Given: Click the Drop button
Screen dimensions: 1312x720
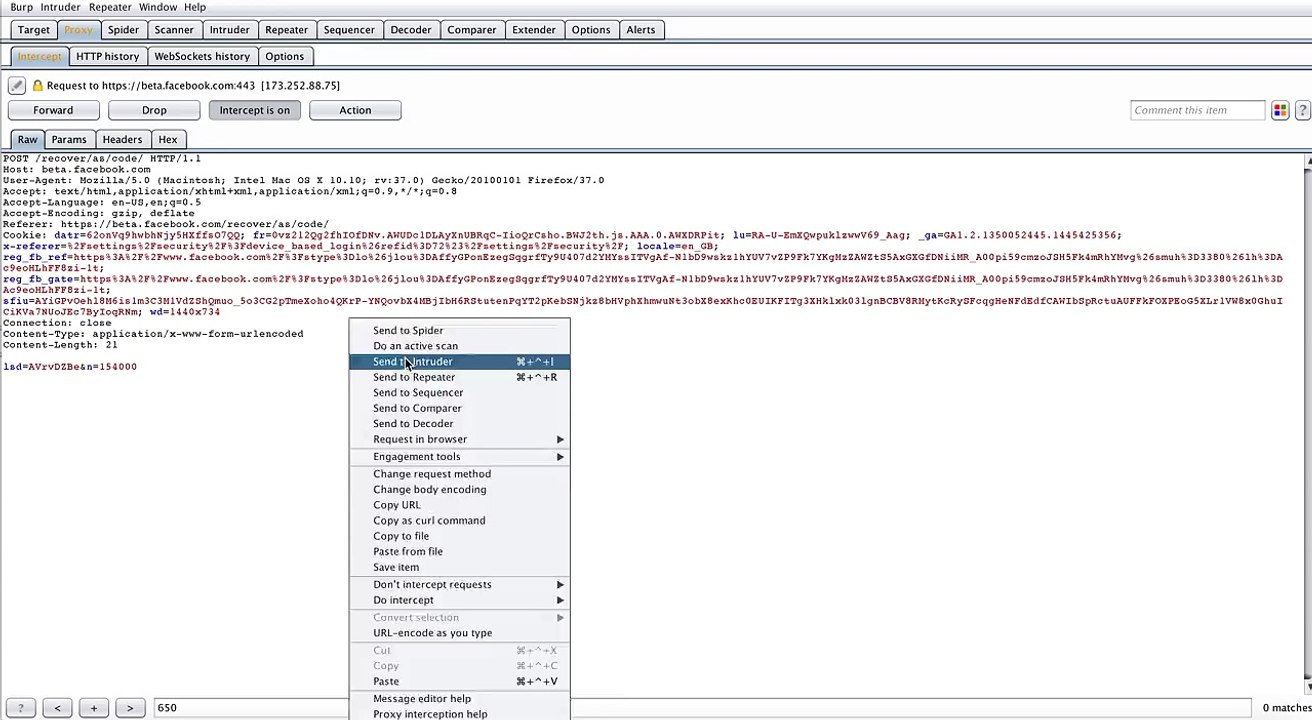Looking at the screenshot, I should point(154,110).
